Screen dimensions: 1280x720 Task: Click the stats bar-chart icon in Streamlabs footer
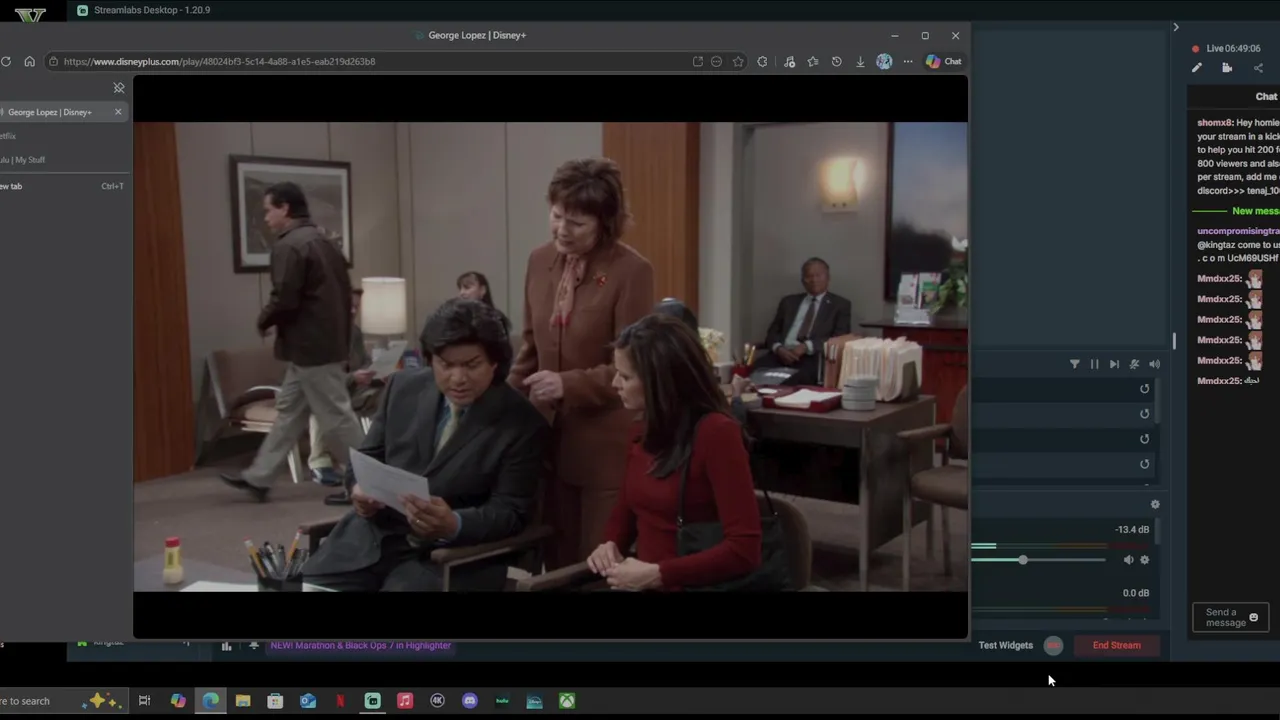(226, 646)
